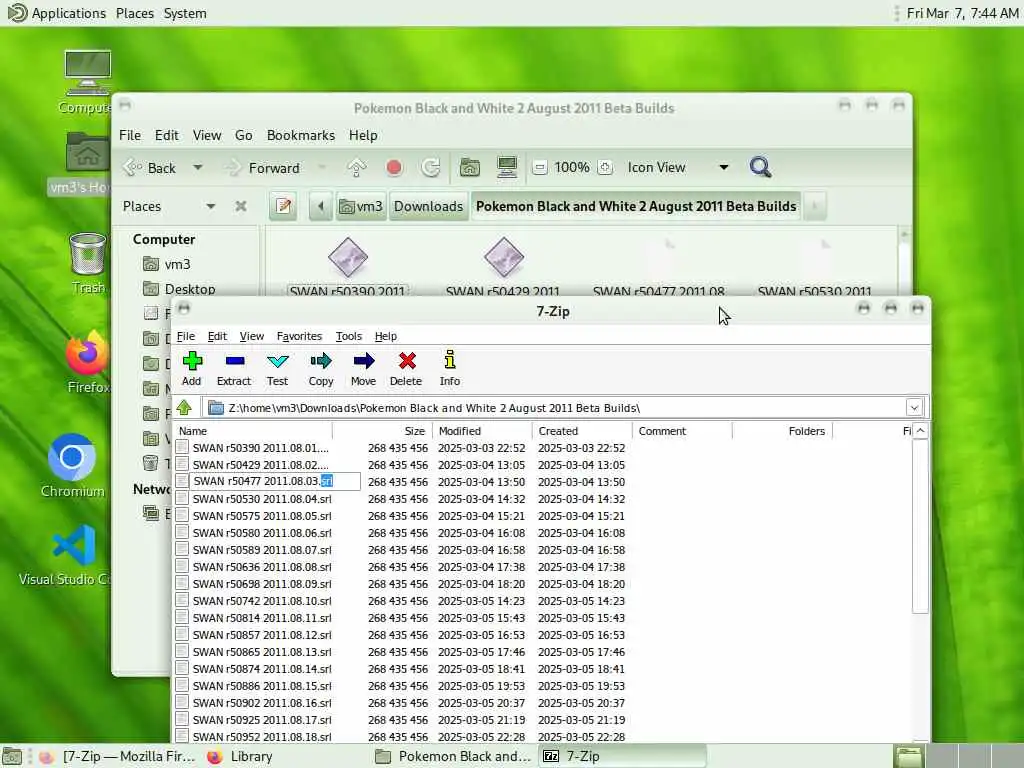Click the Downloads path bar button

(428, 206)
